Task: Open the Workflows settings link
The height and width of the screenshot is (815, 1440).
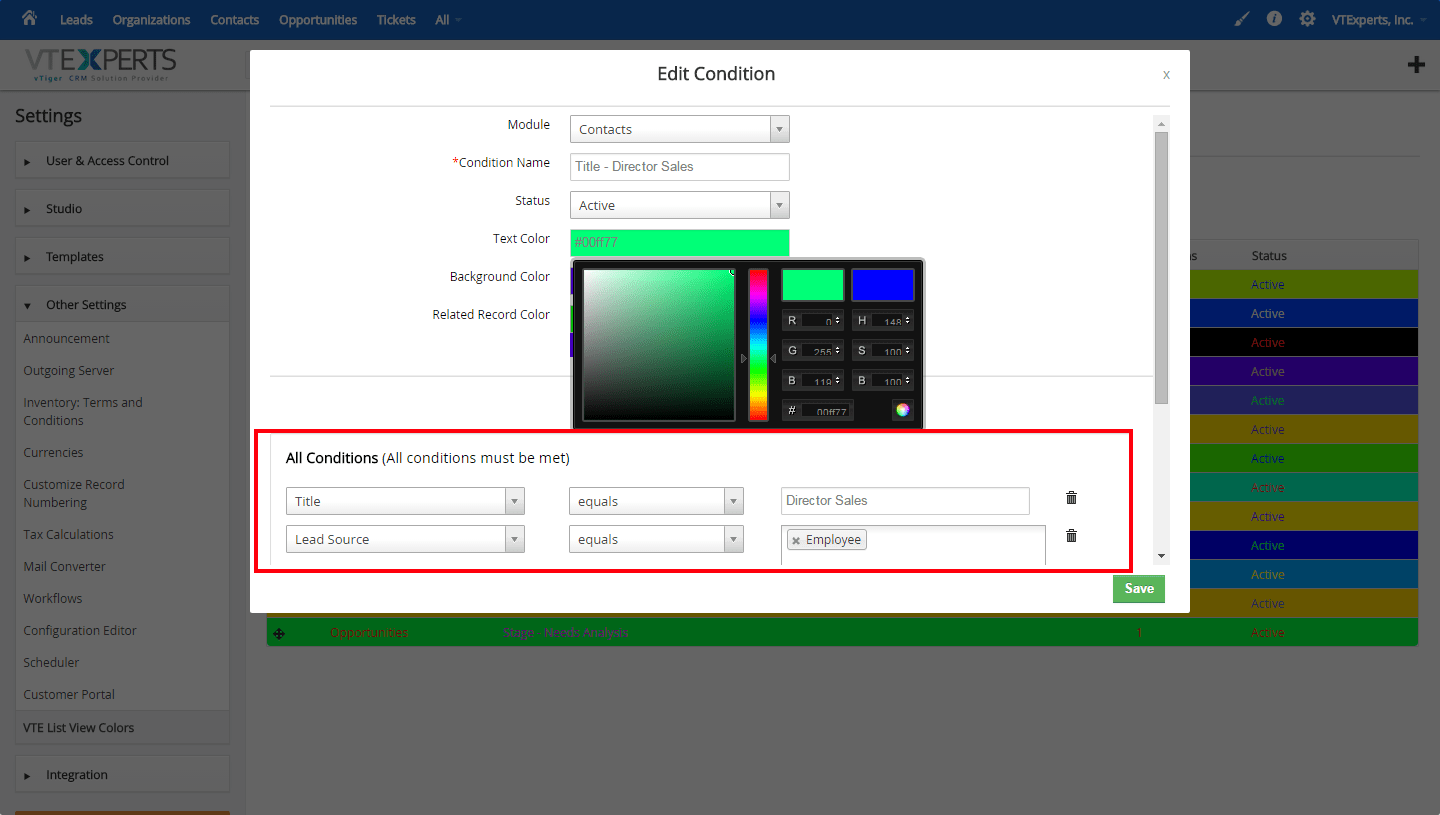Action: [x=52, y=598]
